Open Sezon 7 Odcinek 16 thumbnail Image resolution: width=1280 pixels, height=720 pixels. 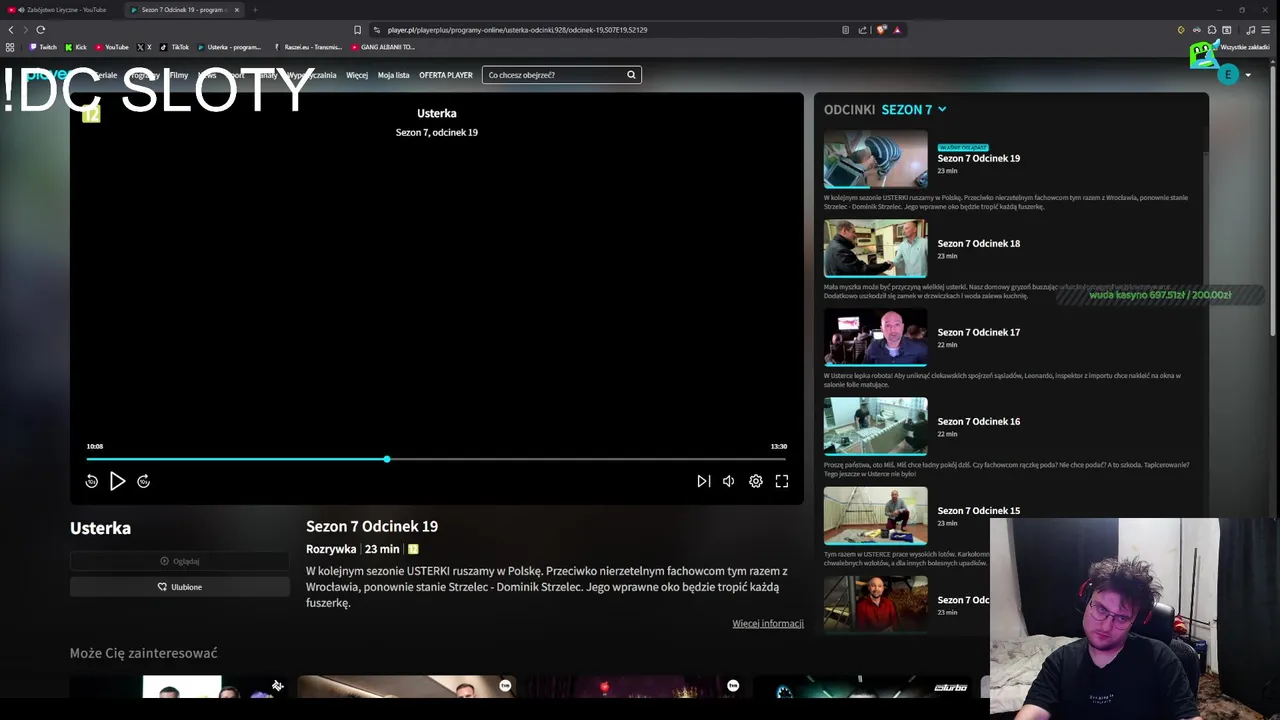coord(875,426)
